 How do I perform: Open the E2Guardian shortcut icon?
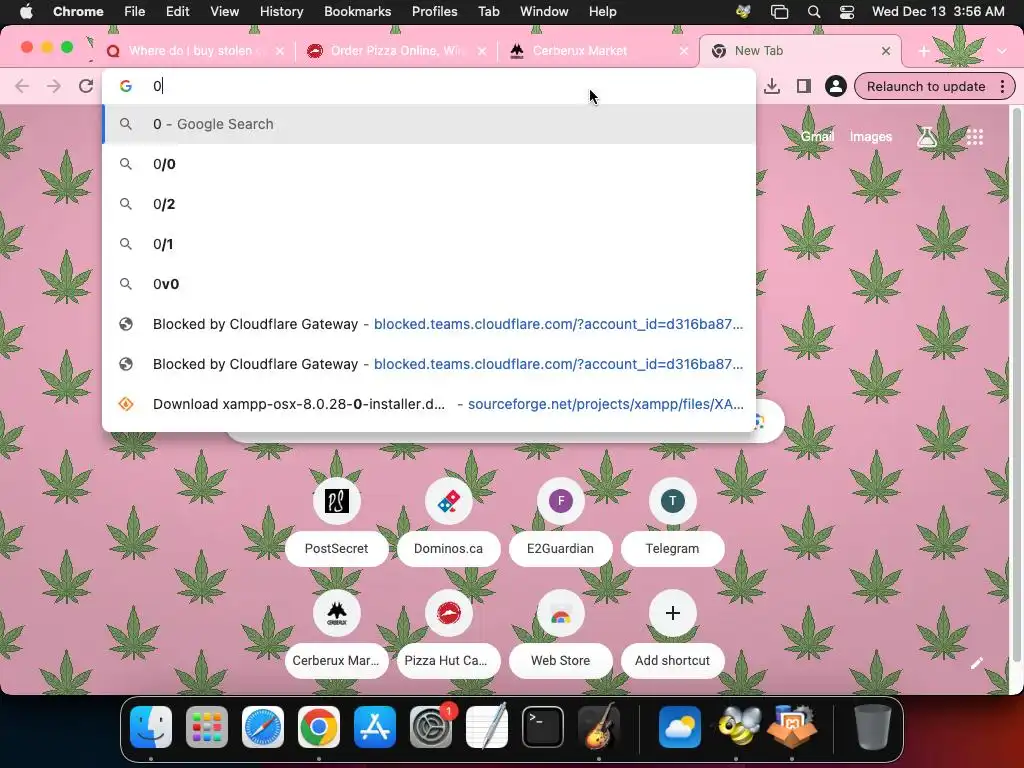pos(560,501)
